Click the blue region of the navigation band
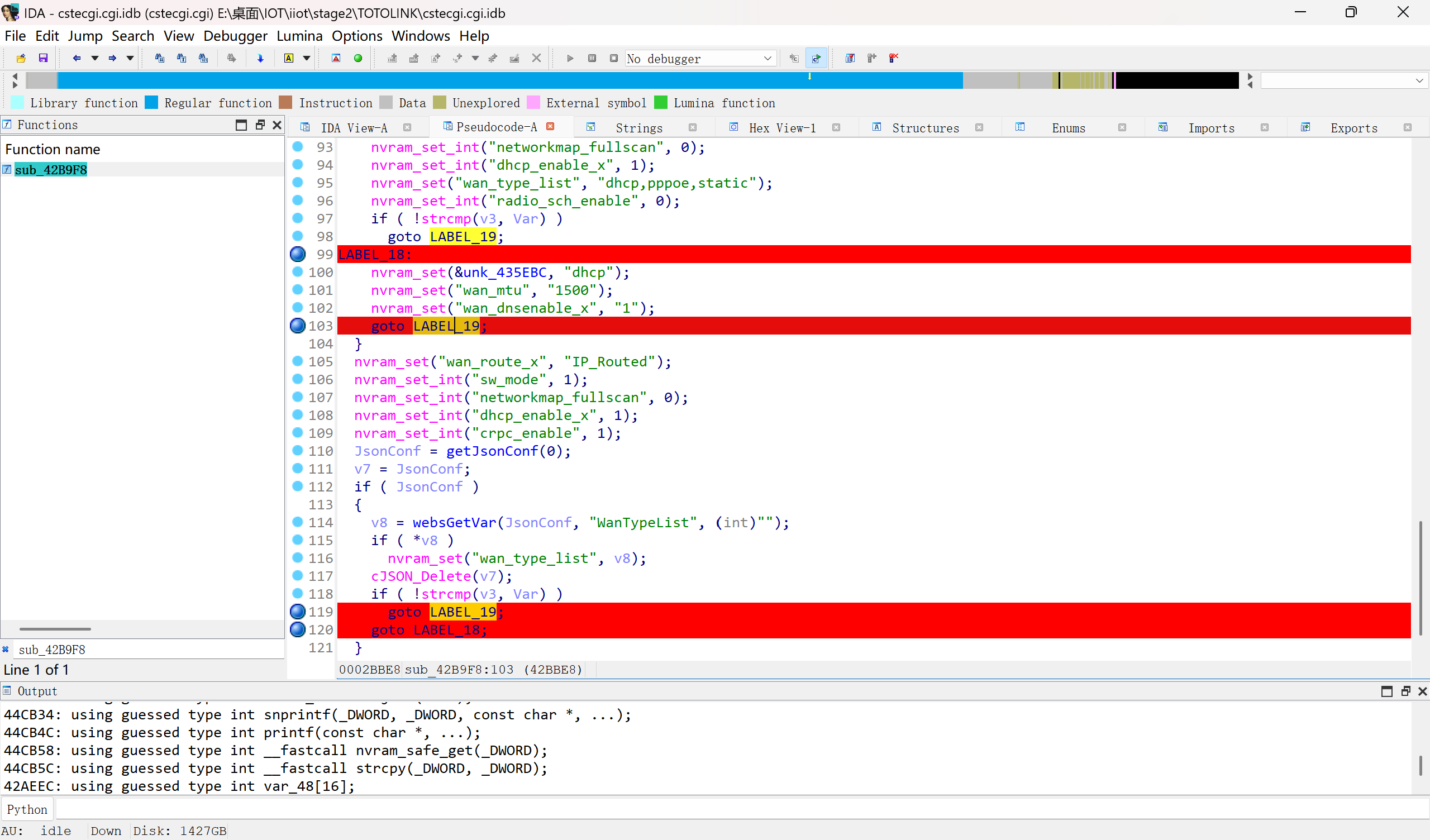 (x=509, y=80)
